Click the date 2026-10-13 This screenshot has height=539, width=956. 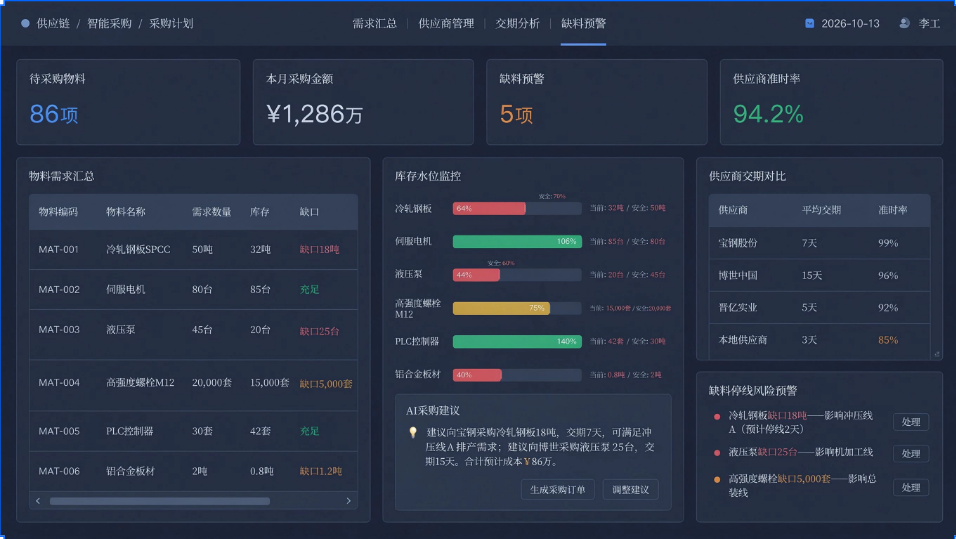coord(850,23)
